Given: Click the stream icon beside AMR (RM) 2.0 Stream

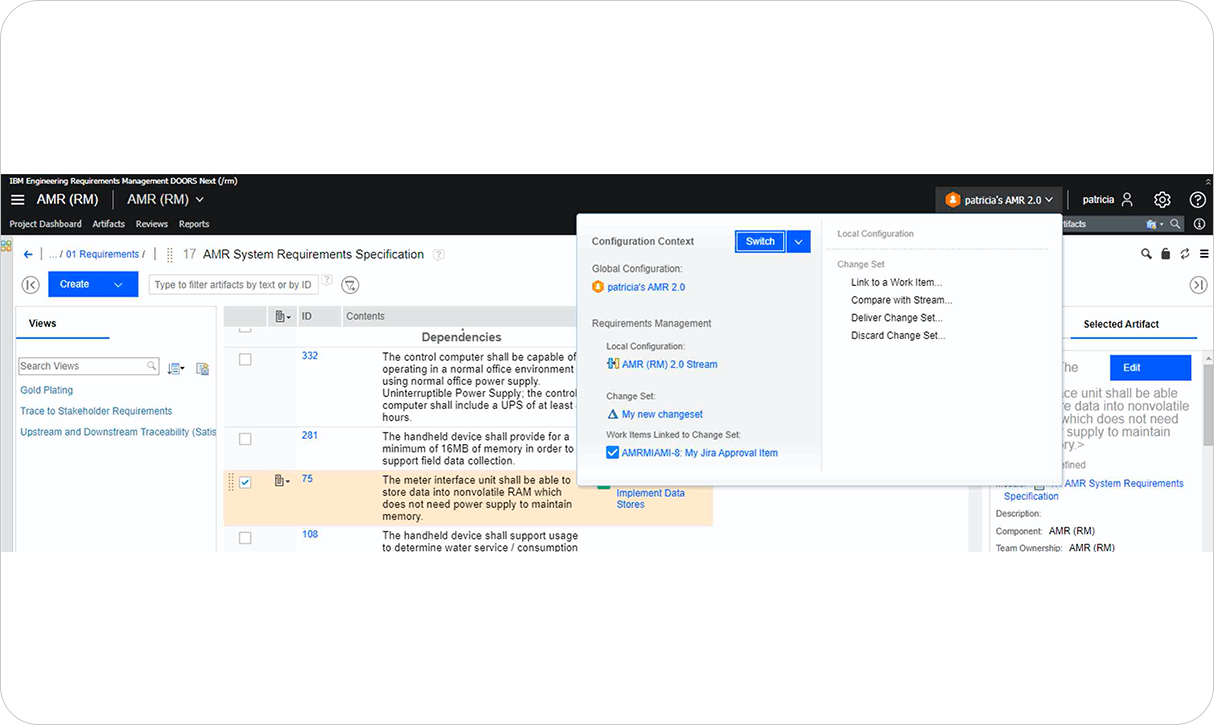Looking at the screenshot, I should [613, 364].
